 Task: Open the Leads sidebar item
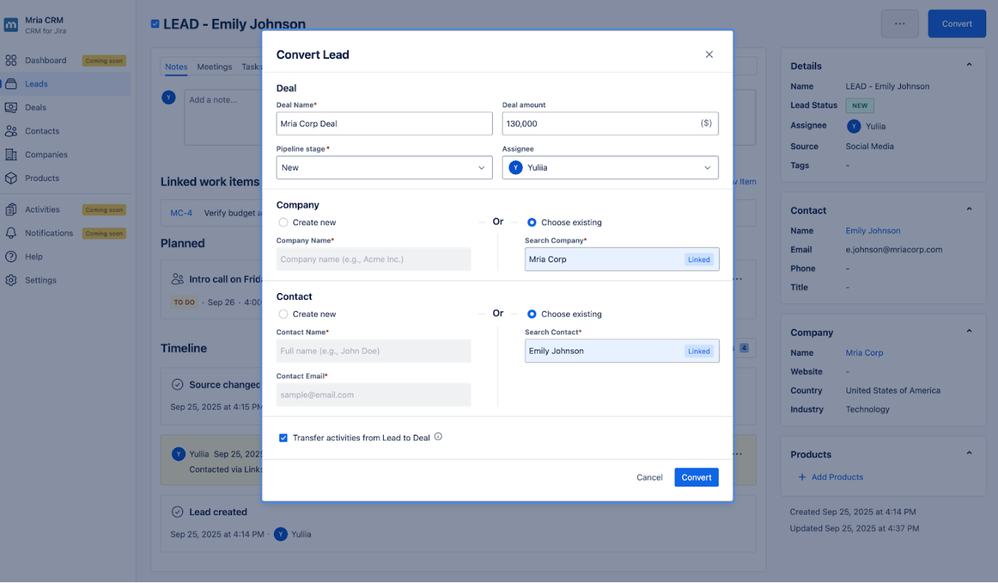coord(66,84)
